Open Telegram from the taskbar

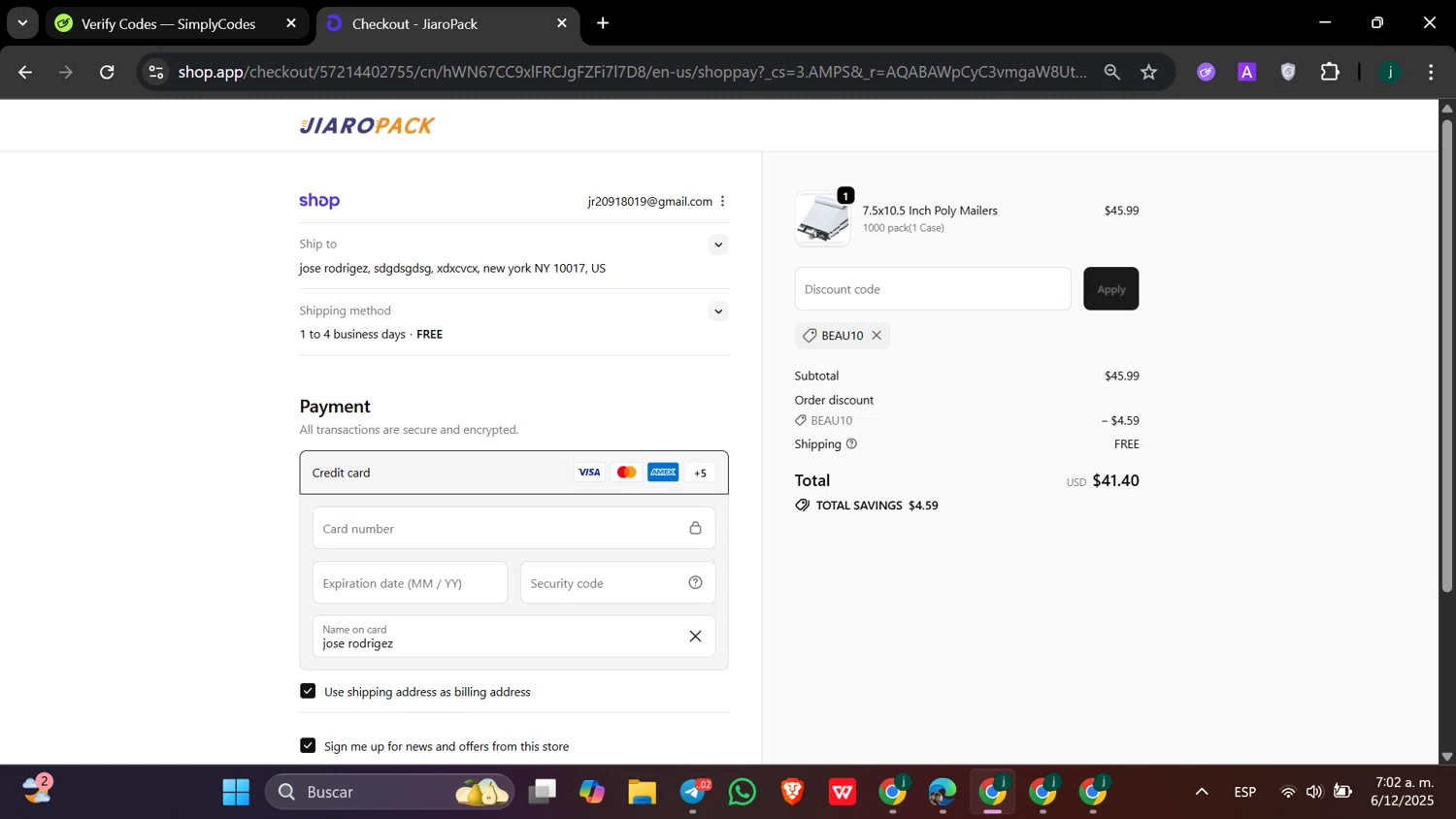click(693, 792)
